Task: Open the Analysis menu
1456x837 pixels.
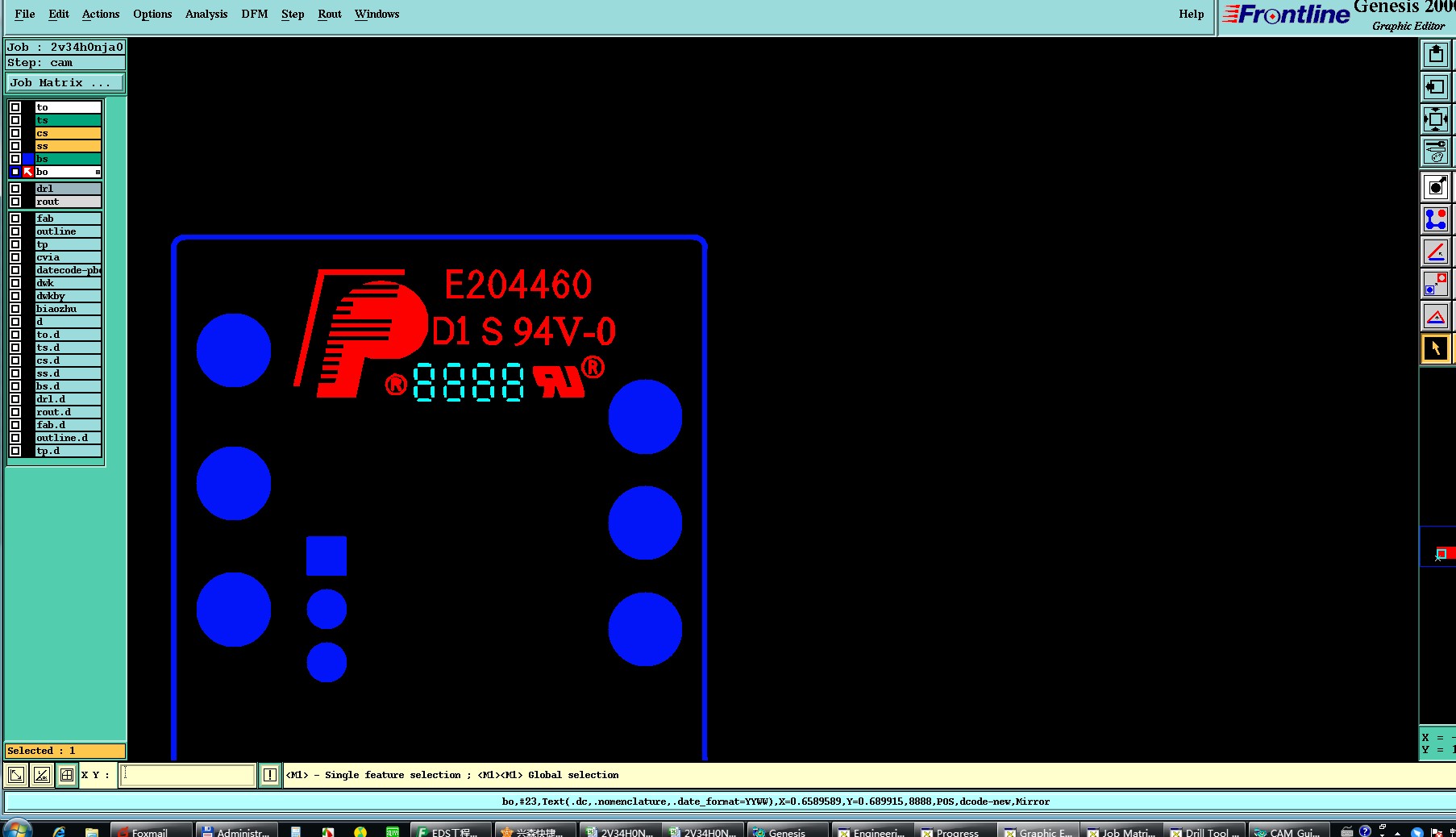Action: click(x=206, y=14)
